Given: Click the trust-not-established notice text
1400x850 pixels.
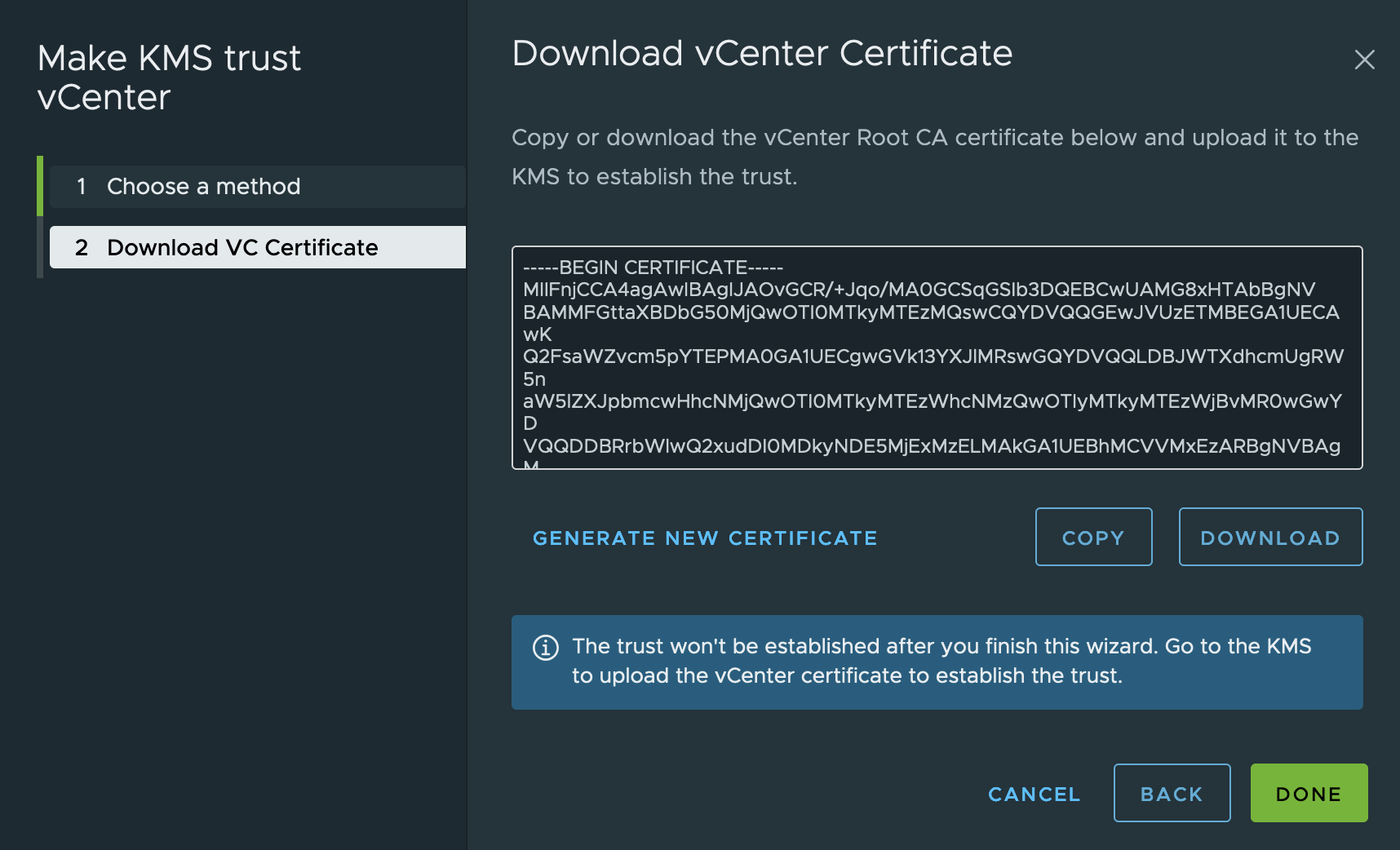Looking at the screenshot, I should tap(941, 661).
